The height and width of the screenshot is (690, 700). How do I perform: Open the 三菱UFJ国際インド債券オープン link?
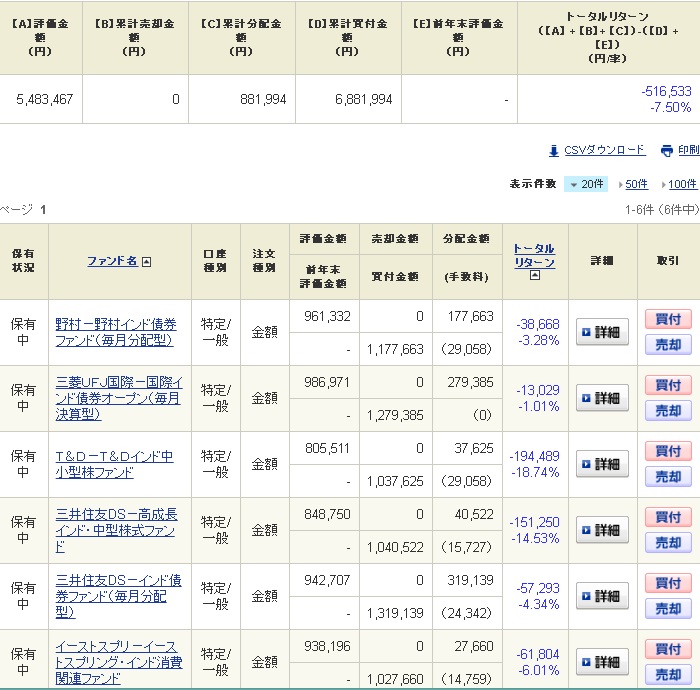118,398
